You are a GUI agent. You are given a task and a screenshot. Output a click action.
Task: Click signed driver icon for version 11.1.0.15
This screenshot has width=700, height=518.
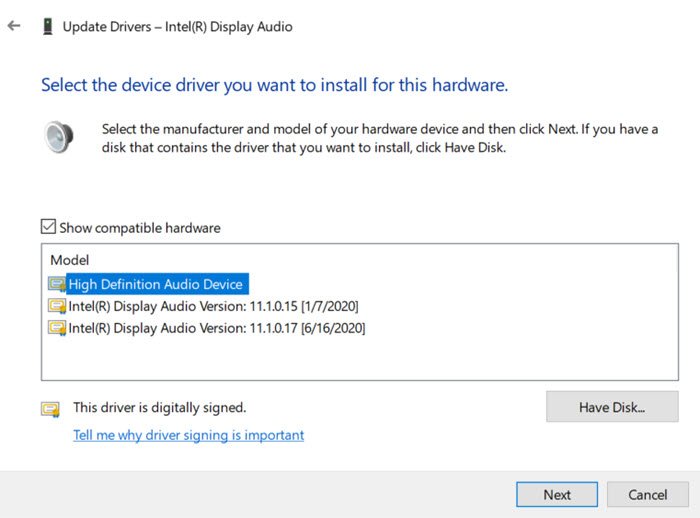point(57,306)
